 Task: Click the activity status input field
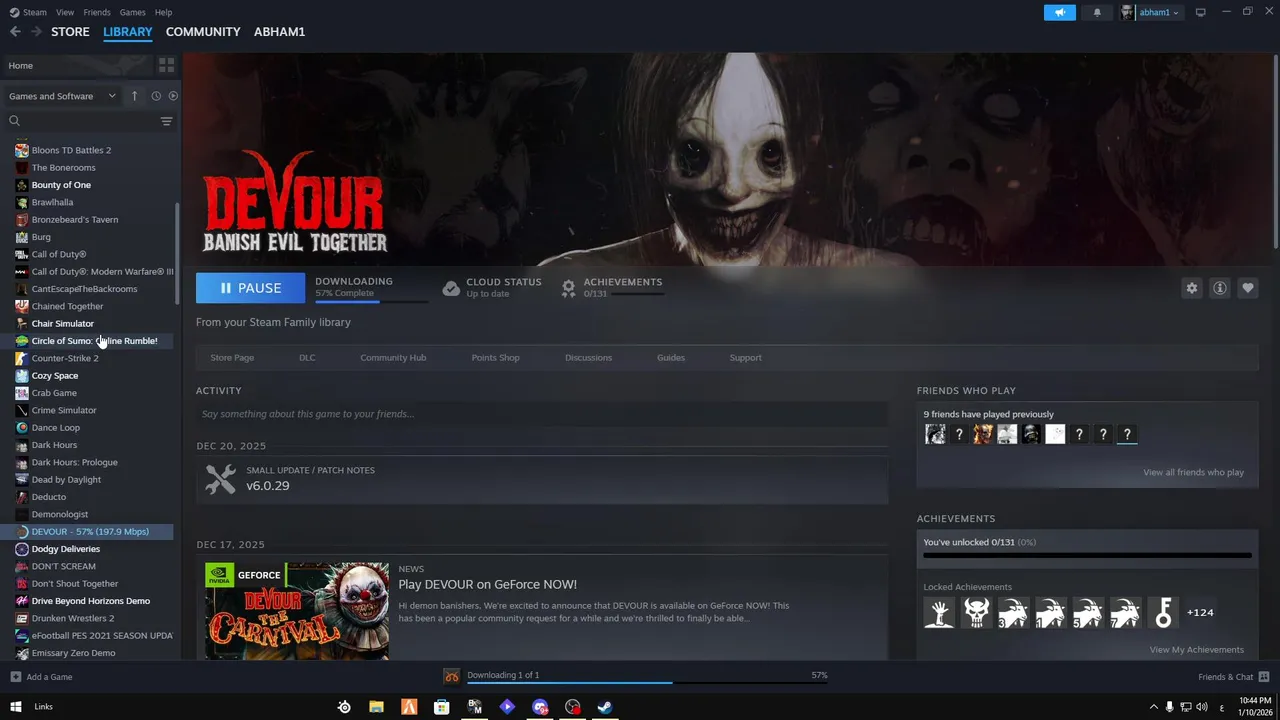[x=542, y=414]
